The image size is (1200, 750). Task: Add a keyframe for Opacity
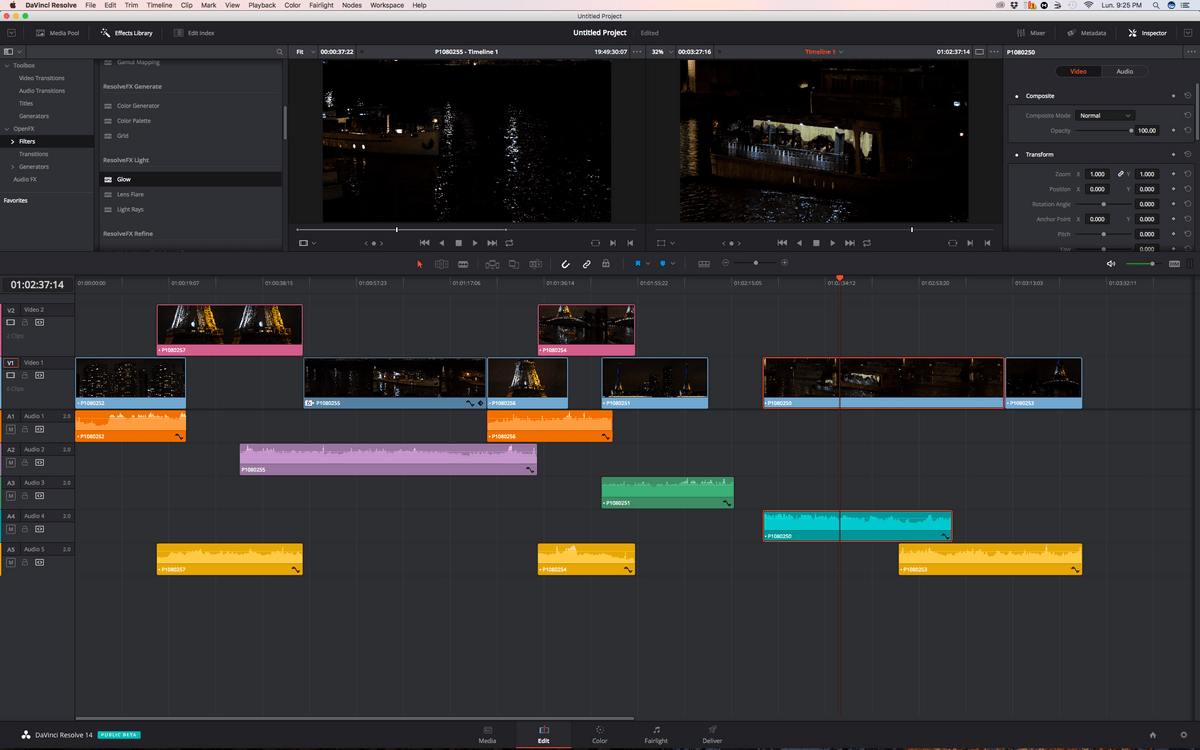click(1173, 130)
